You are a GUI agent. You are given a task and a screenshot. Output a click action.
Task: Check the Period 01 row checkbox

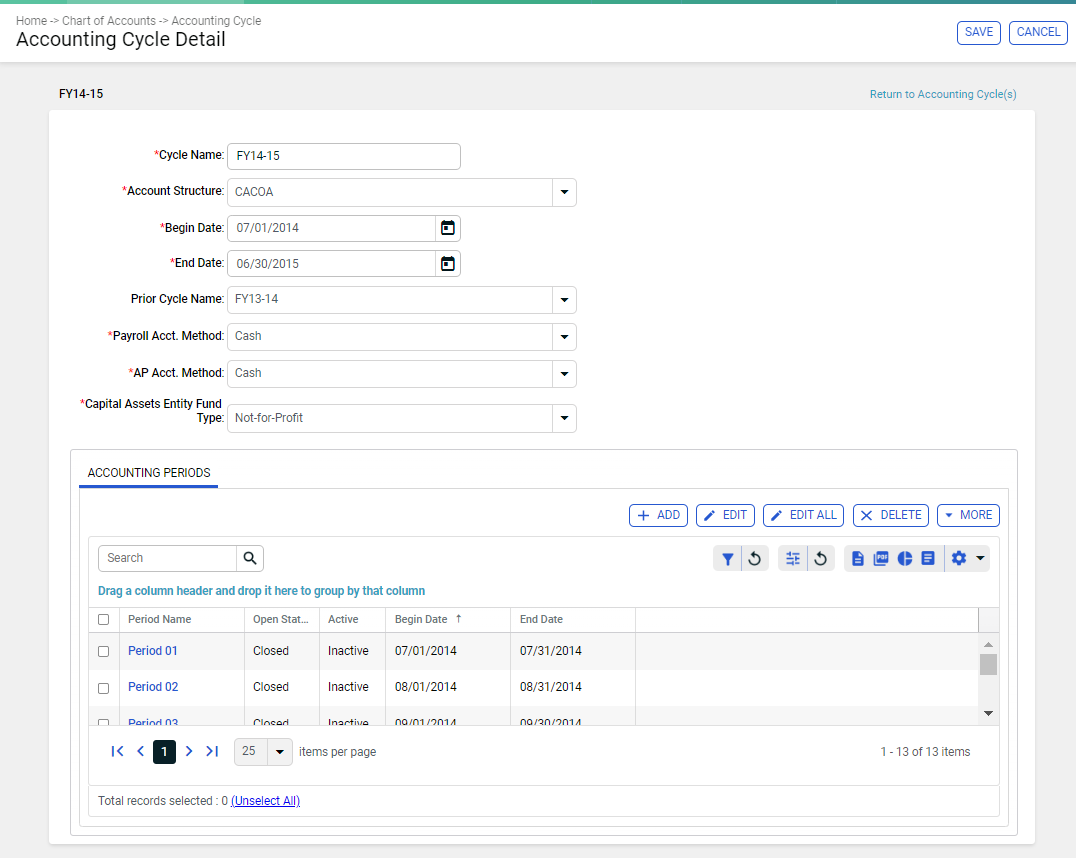[104, 651]
